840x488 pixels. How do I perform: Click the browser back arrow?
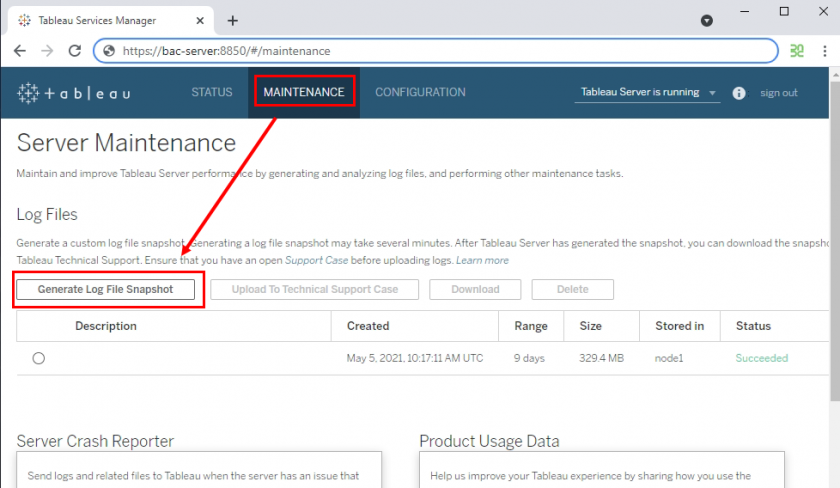coord(20,51)
